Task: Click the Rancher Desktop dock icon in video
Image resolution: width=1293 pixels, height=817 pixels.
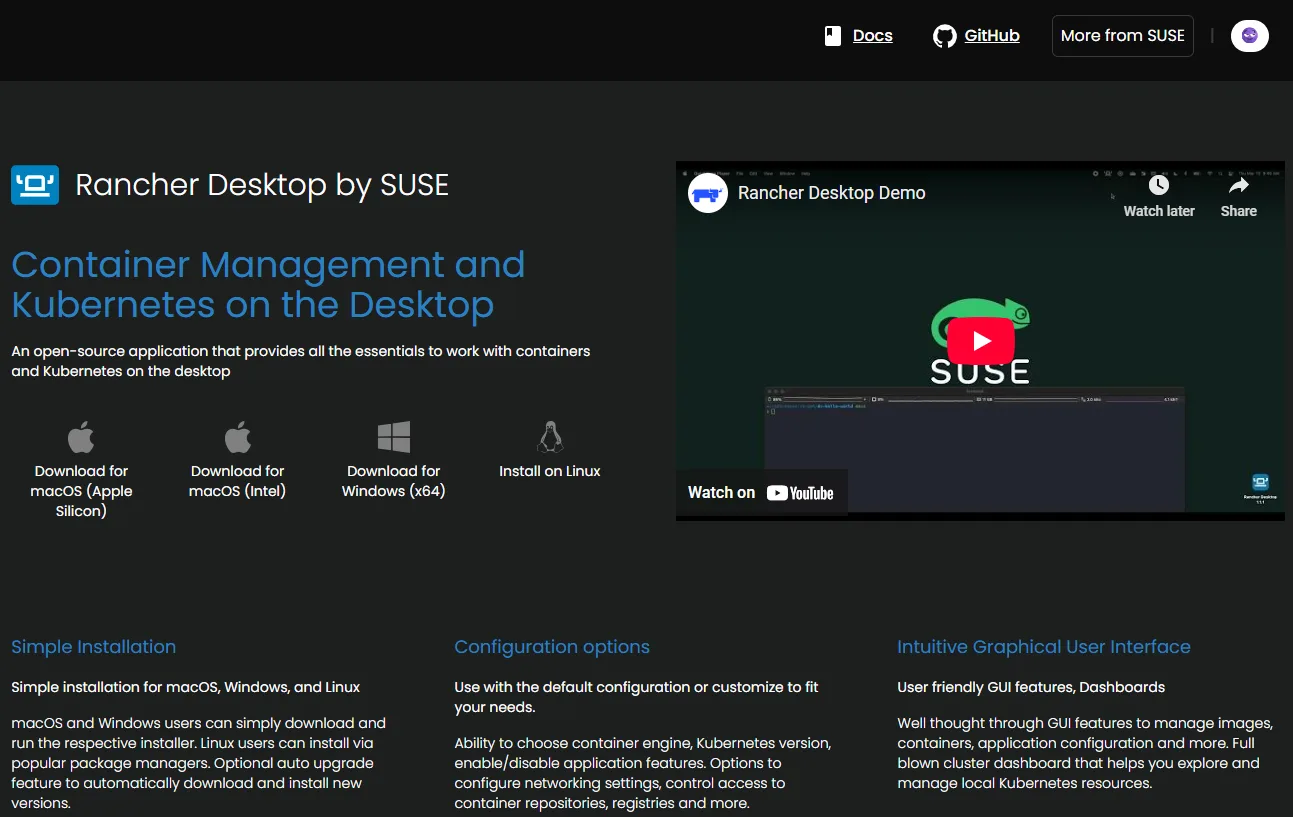Action: (1260, 482)
